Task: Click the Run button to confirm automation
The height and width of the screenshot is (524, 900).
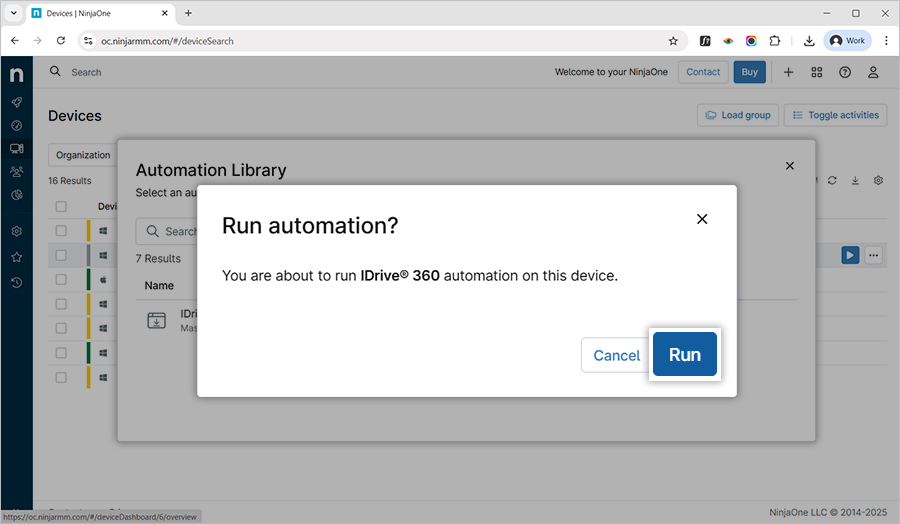Action: click(x=684, y=355)
